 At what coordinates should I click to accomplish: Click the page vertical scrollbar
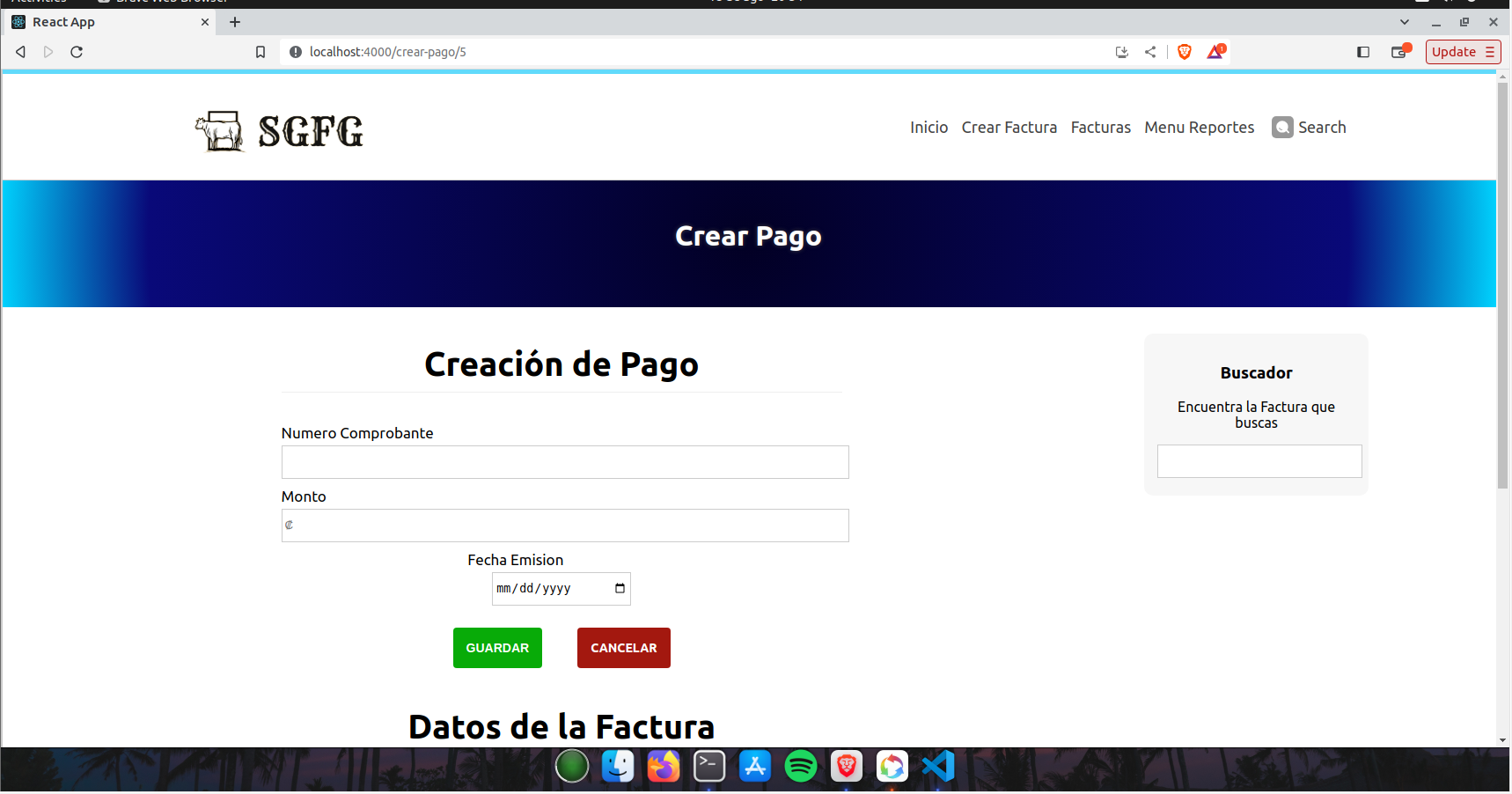pyautogui.click(x=1503, y=284)
